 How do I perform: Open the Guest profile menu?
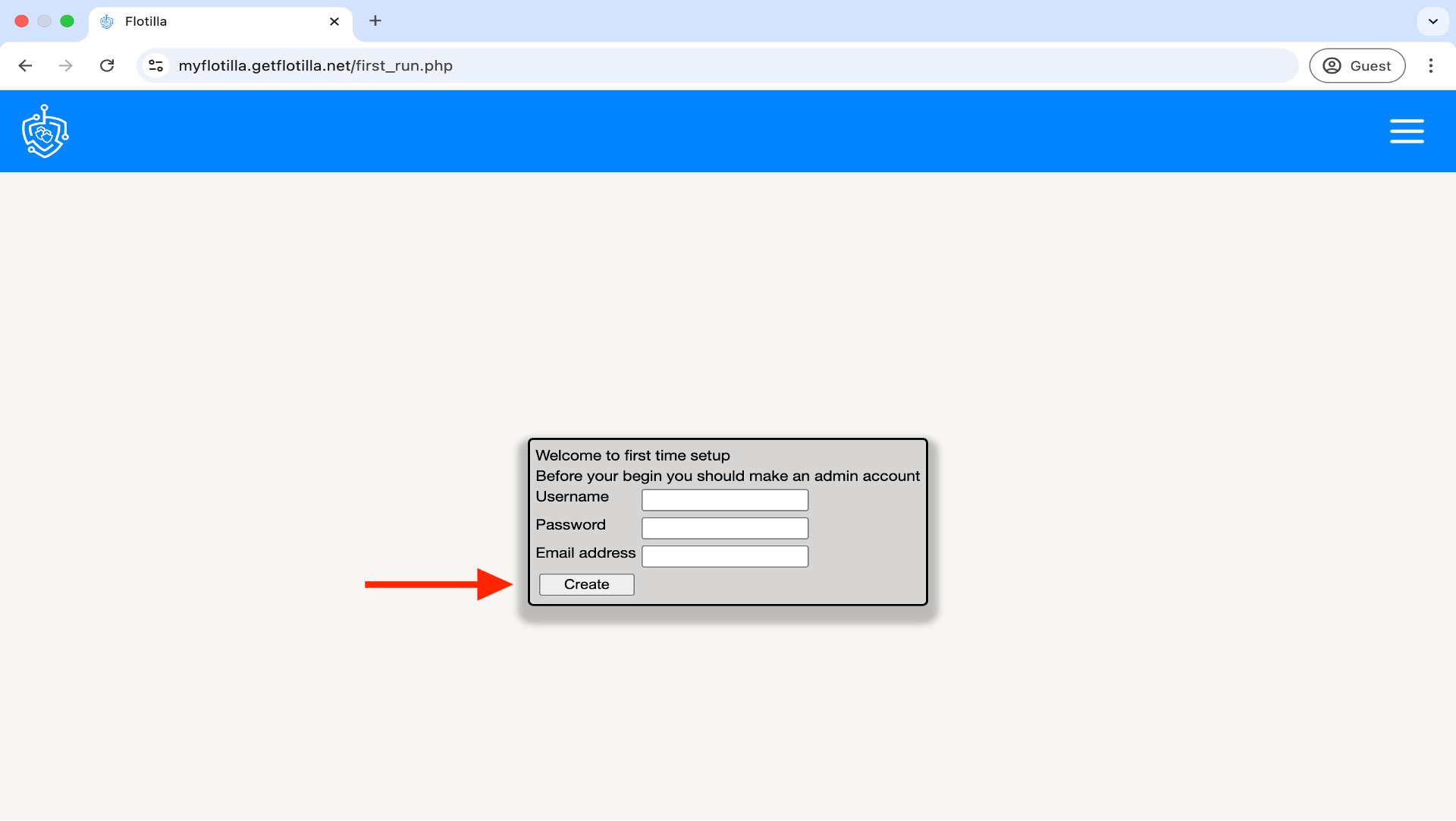point(1357,66)
